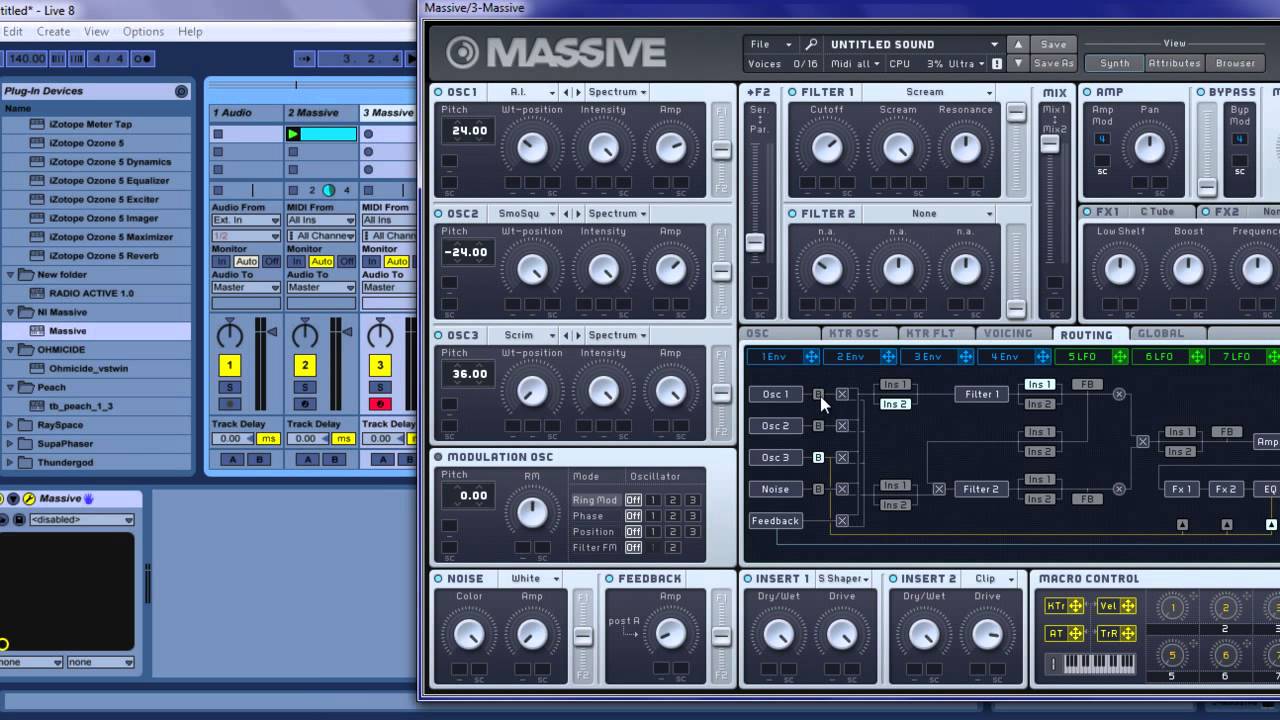Click the cross node before Filter 2 in routing
Screen dimensions: 1280x720
[x=939, y=489]
